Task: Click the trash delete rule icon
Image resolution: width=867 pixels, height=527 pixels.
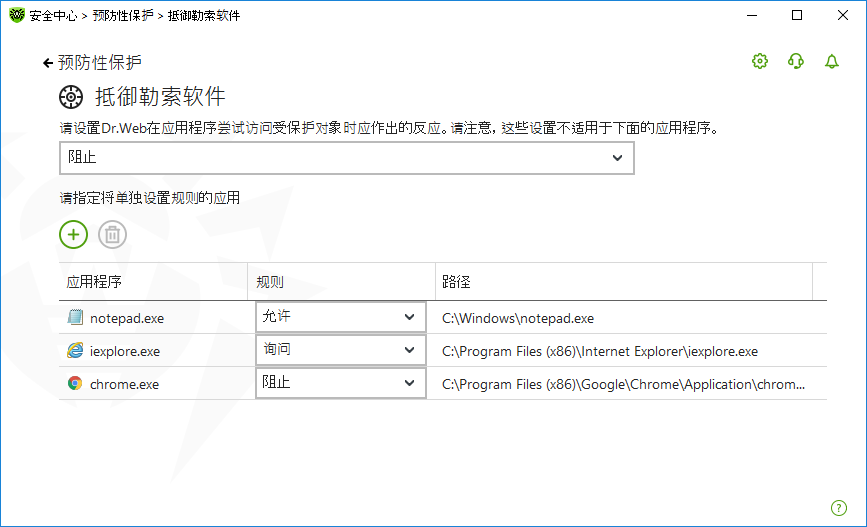Action: [113, 235]
